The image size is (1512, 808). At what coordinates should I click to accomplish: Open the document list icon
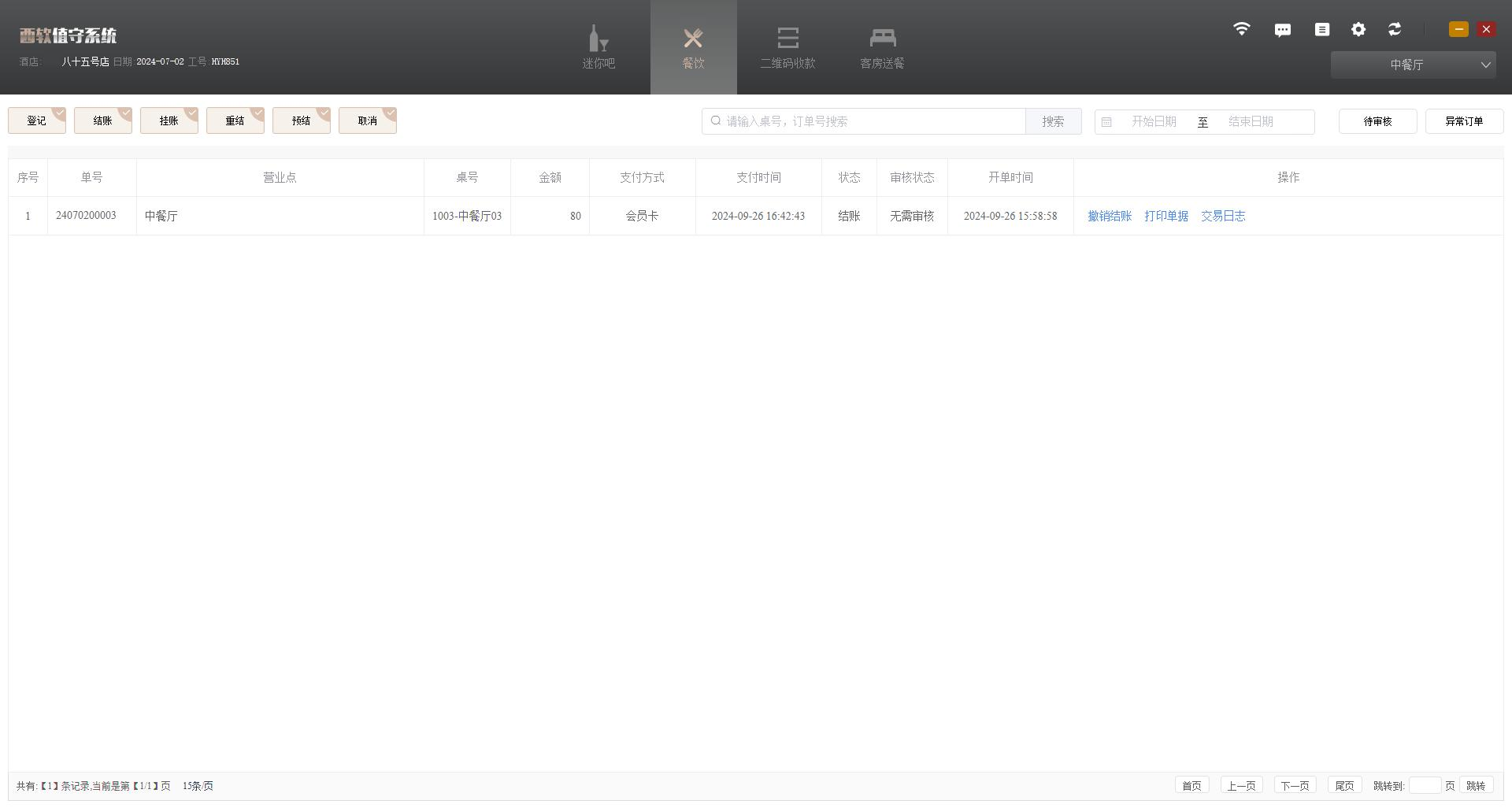click(x=1321, y=29)
